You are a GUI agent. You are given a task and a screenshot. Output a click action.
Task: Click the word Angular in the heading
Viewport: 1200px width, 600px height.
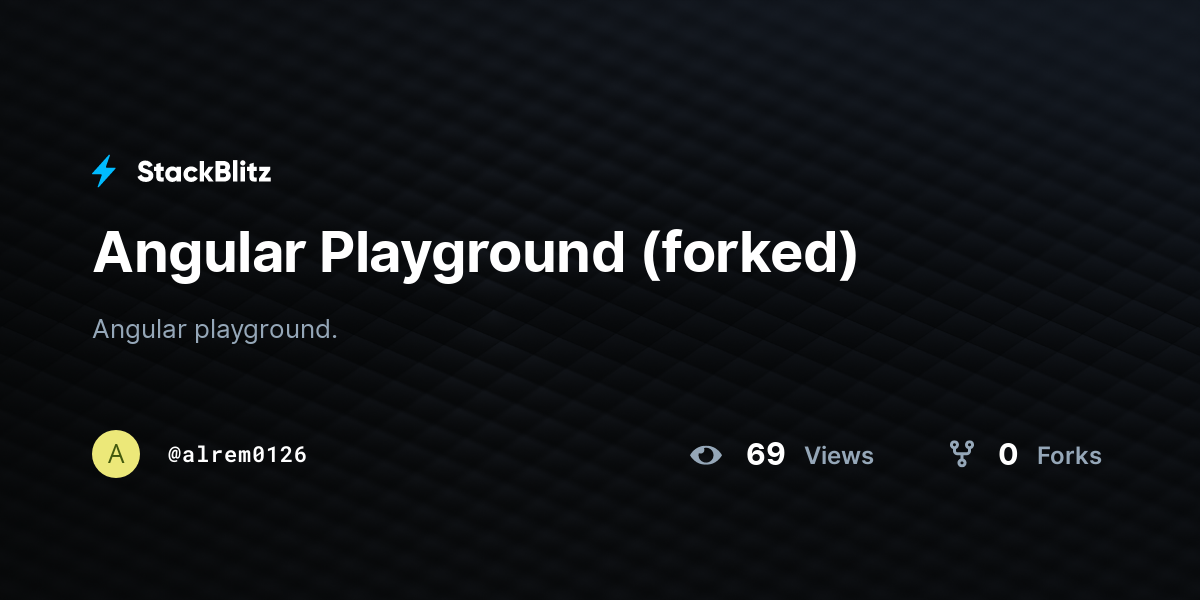point(198,256)
